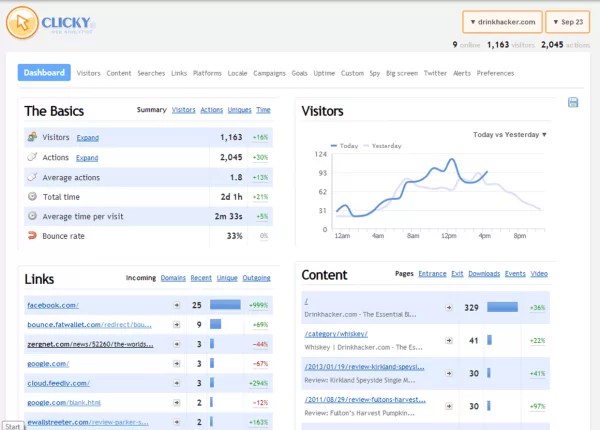Open the Today vs Yesterday chart dropdown
The image size is (600, 430).
[x=510, y=135]
